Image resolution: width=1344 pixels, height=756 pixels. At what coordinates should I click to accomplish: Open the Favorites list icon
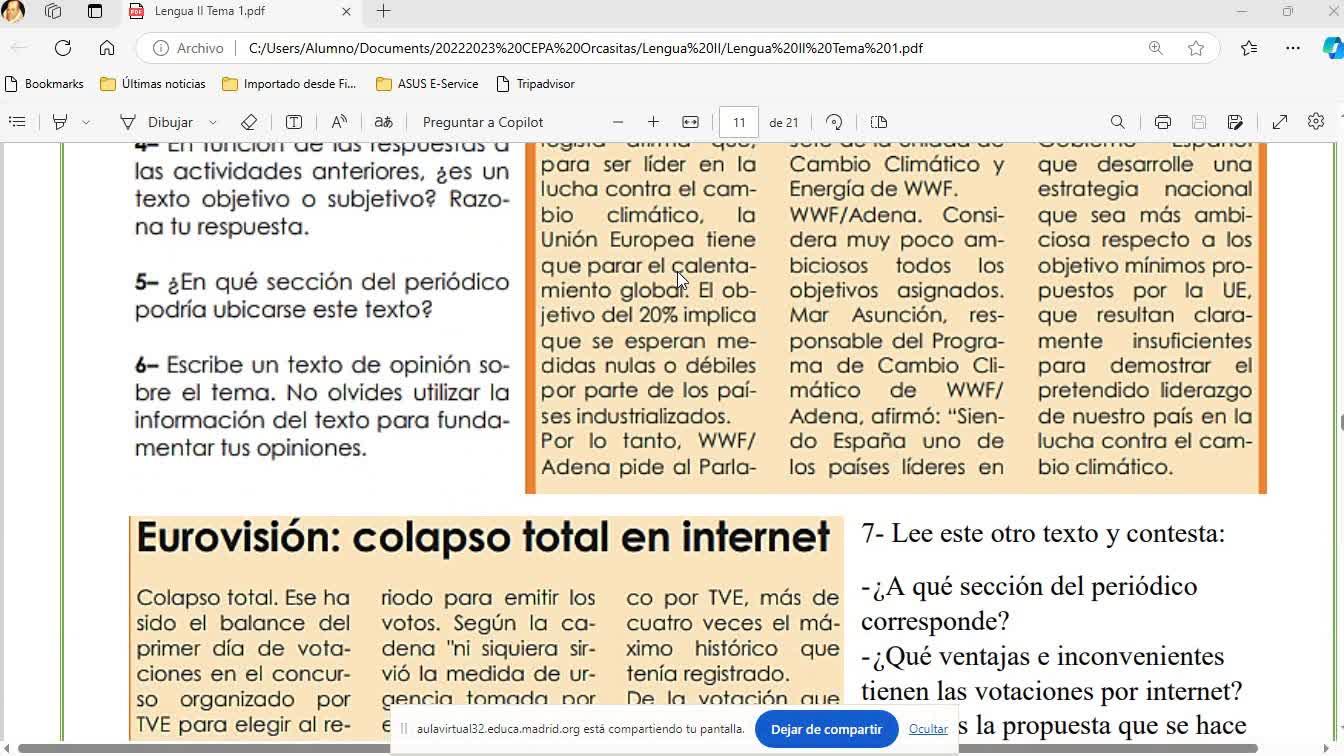point(1249,48)
